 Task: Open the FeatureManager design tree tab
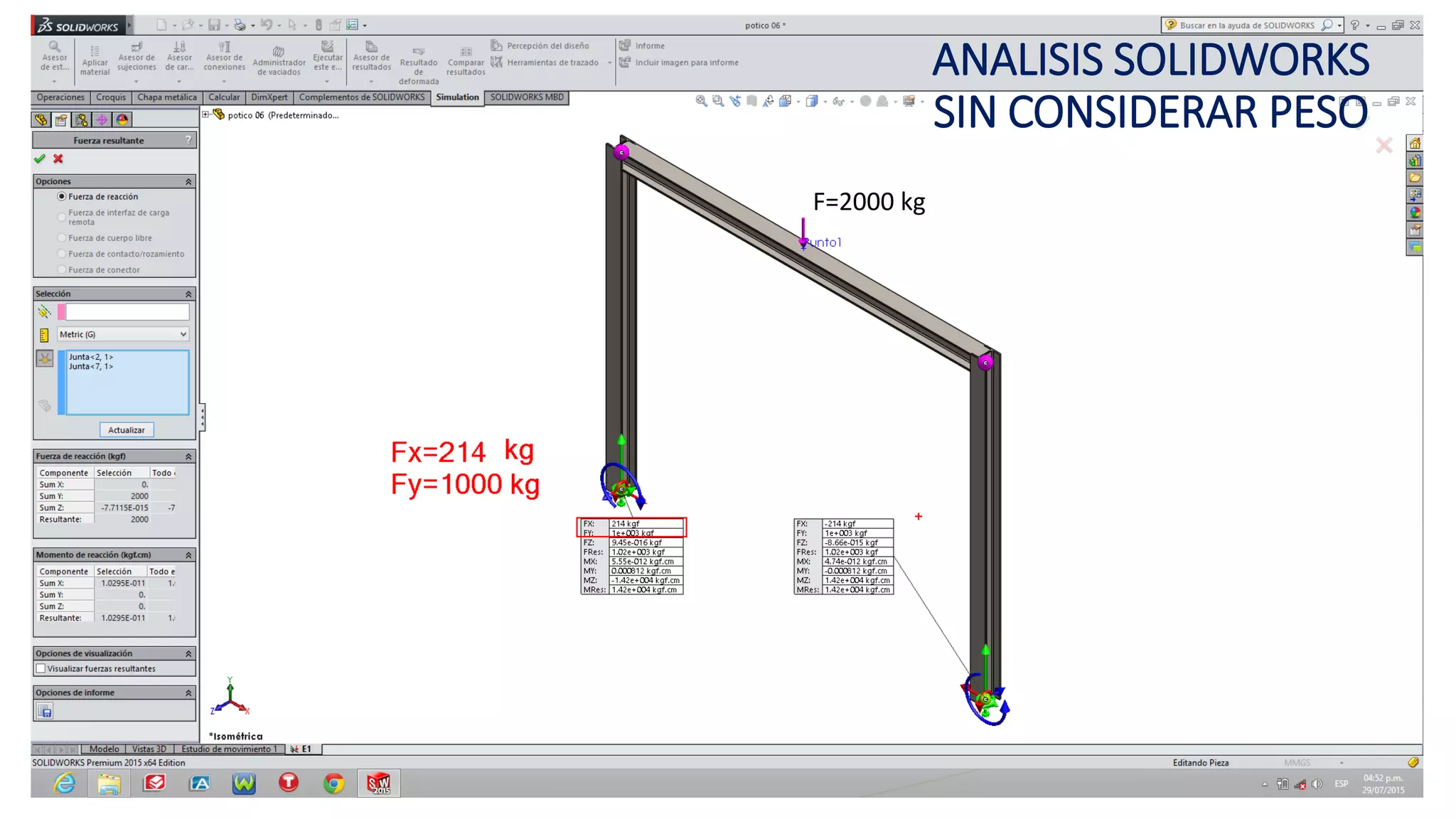tap(41, 119)
